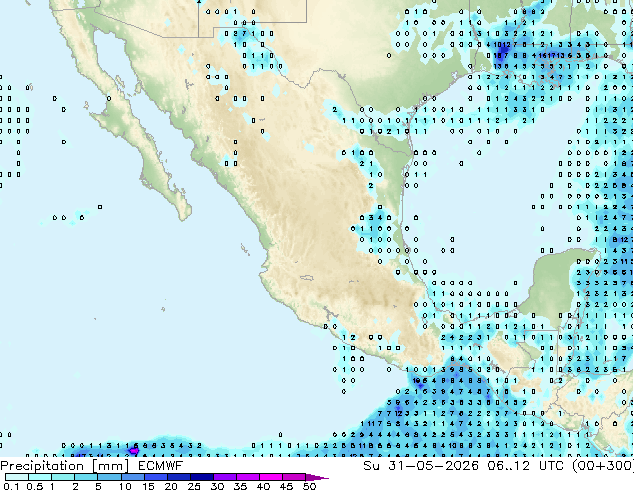Click the 20–25 mm dark blue legend segment
Viewport: 634px width, 490px height.
[179, 477]
